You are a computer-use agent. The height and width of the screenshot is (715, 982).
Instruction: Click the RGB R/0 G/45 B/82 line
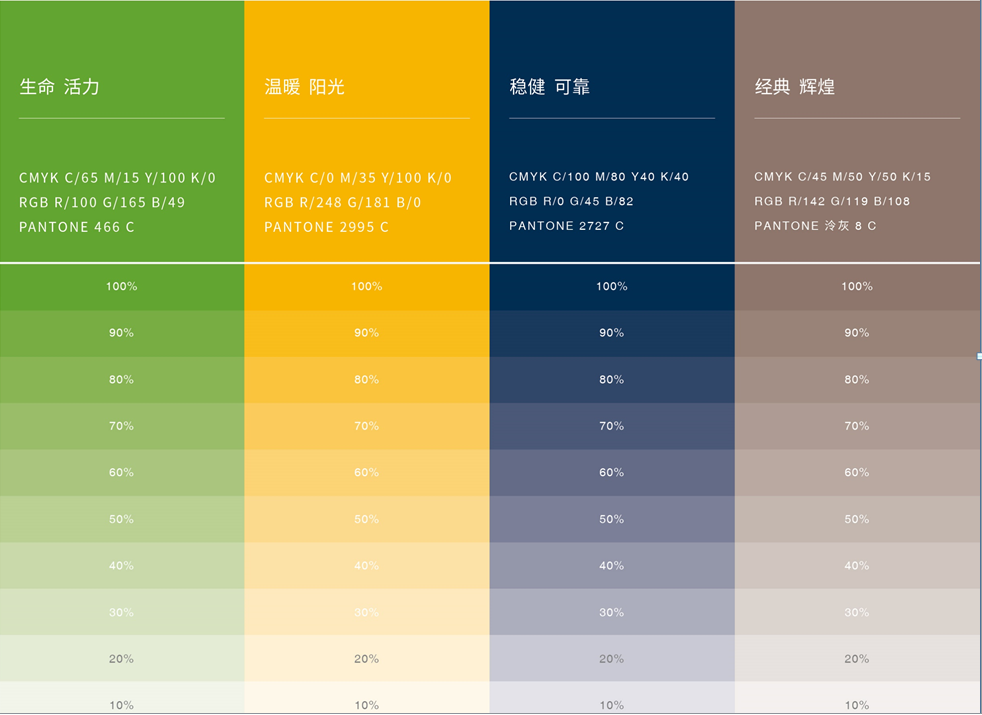coord(571,201)
